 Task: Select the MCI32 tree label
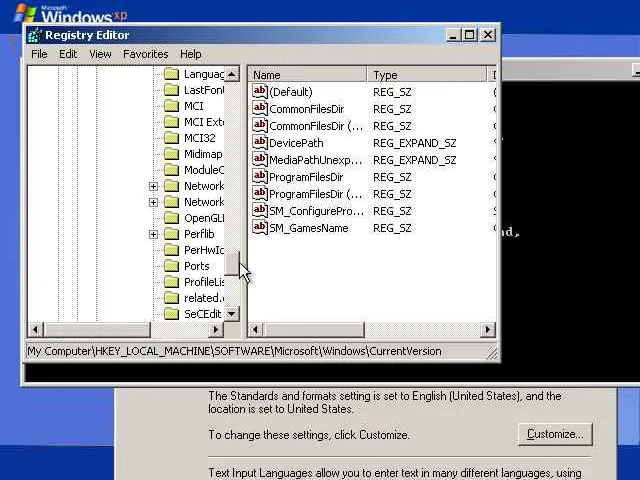click(200, 138)
